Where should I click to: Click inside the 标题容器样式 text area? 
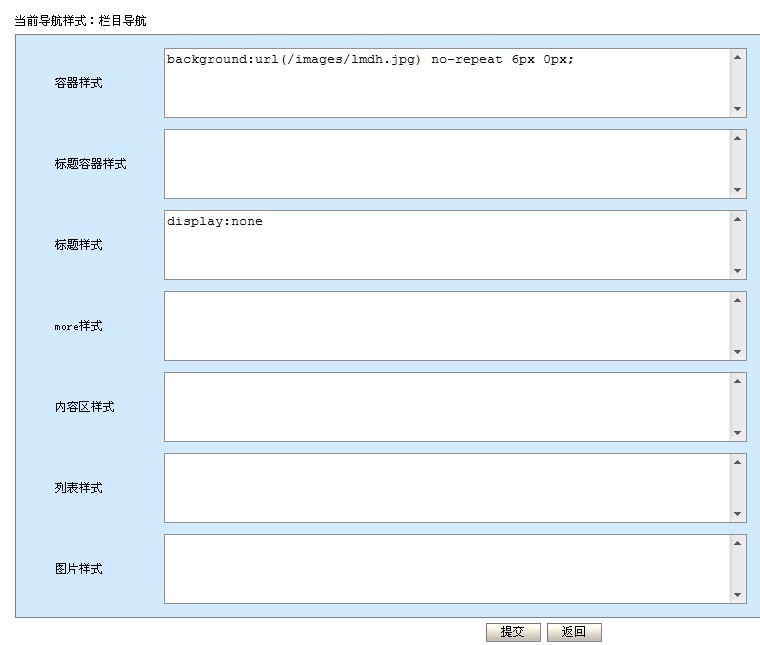pyautogui.click(x=447, y=164)
